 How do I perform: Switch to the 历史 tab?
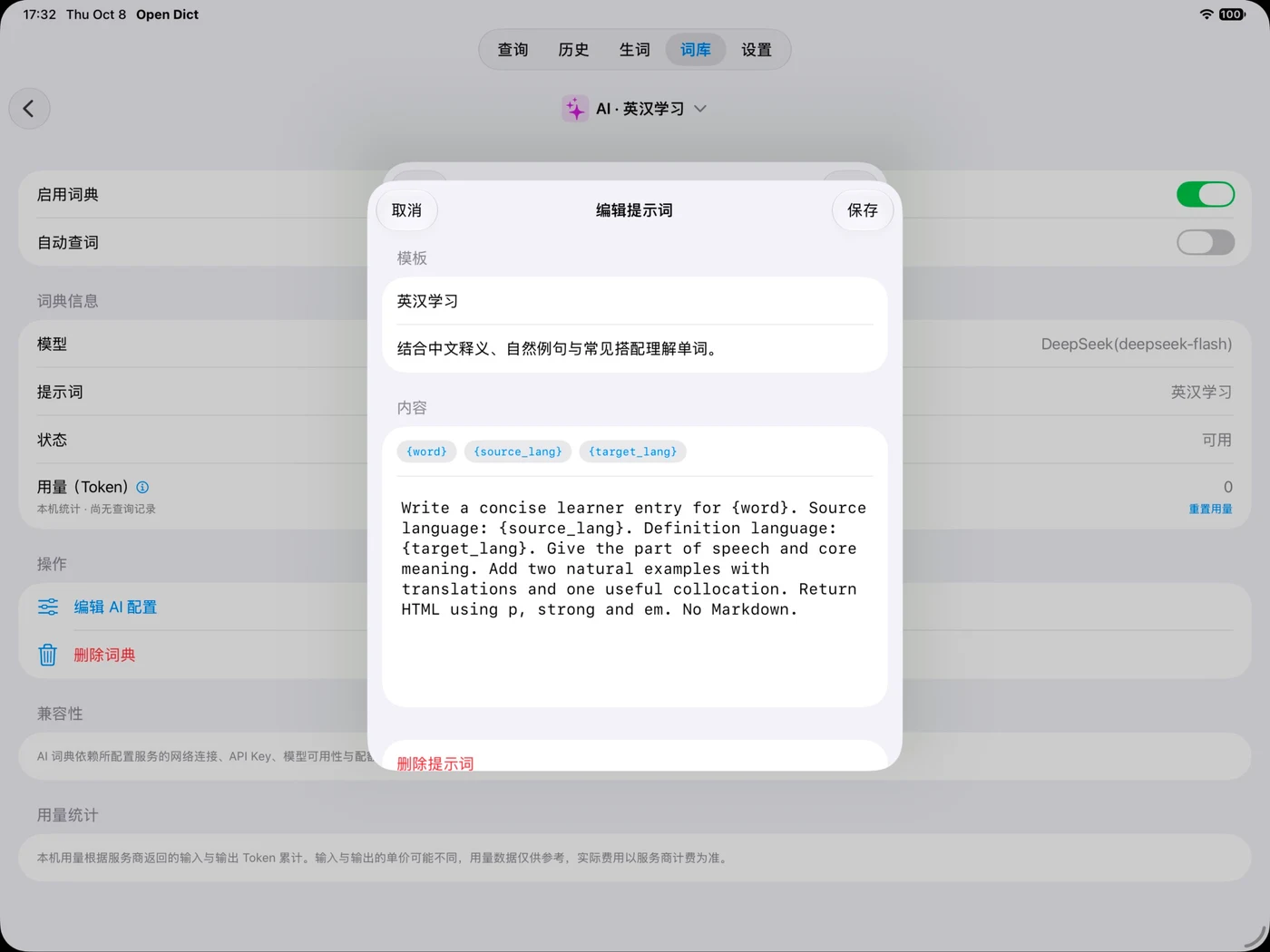(573, 50)
